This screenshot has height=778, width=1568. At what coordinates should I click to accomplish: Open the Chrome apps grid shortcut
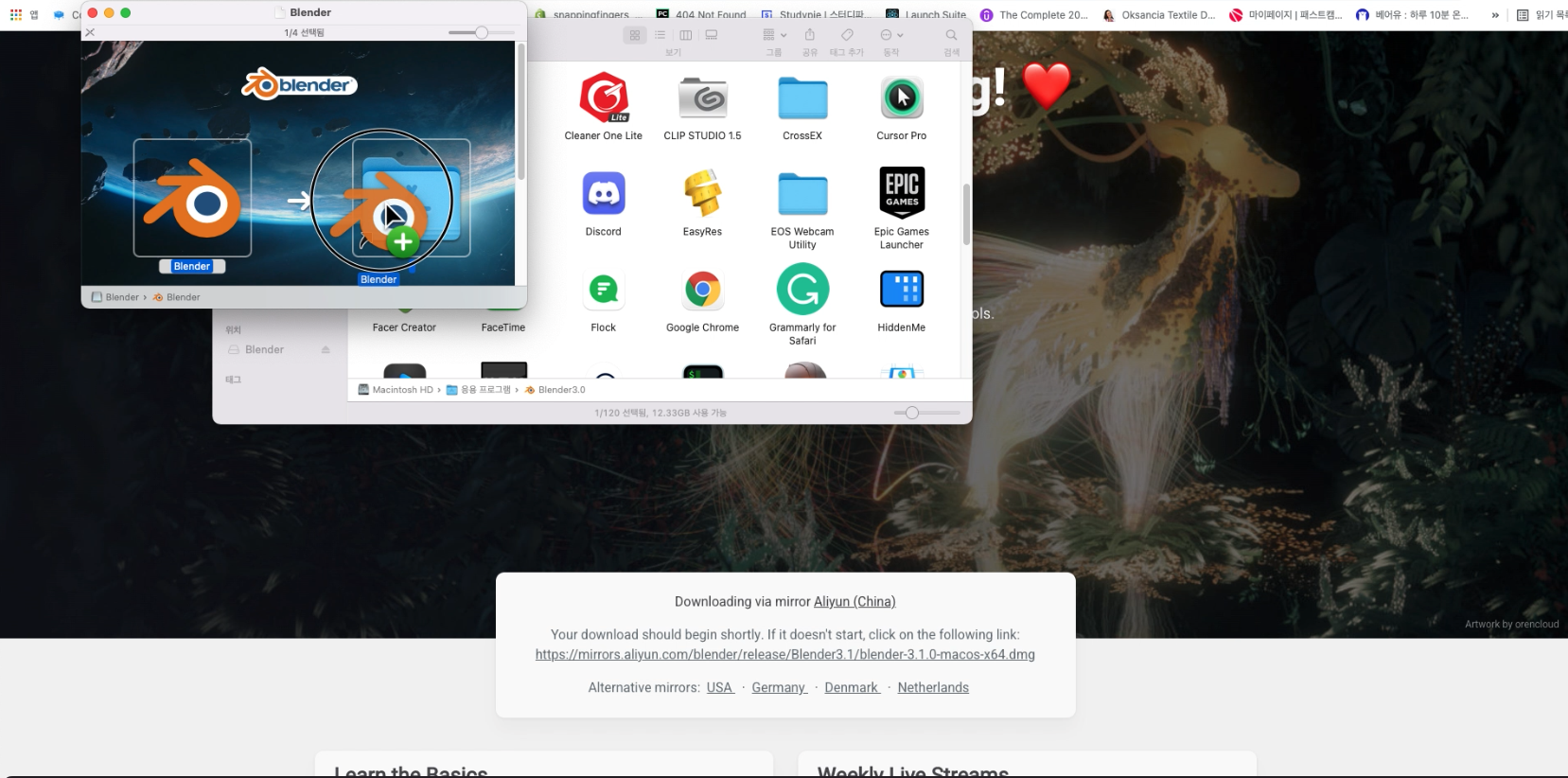pos(16,14)
